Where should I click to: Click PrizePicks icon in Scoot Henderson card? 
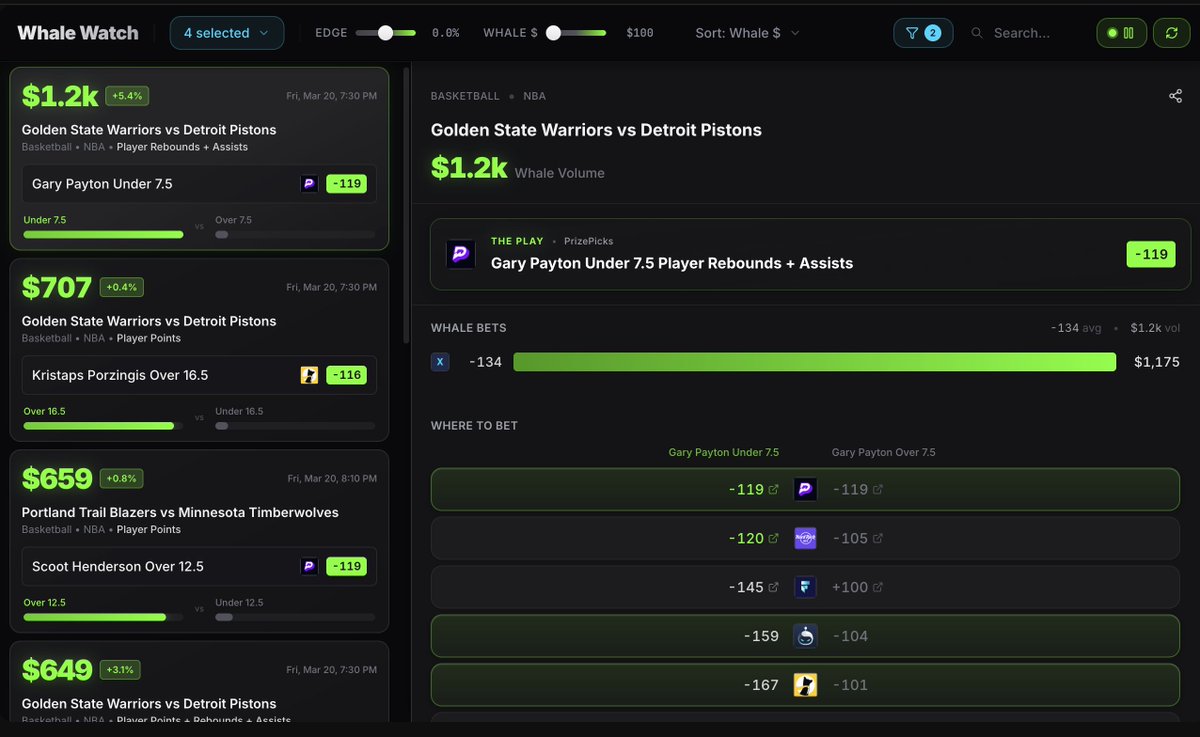coord(309,566)
